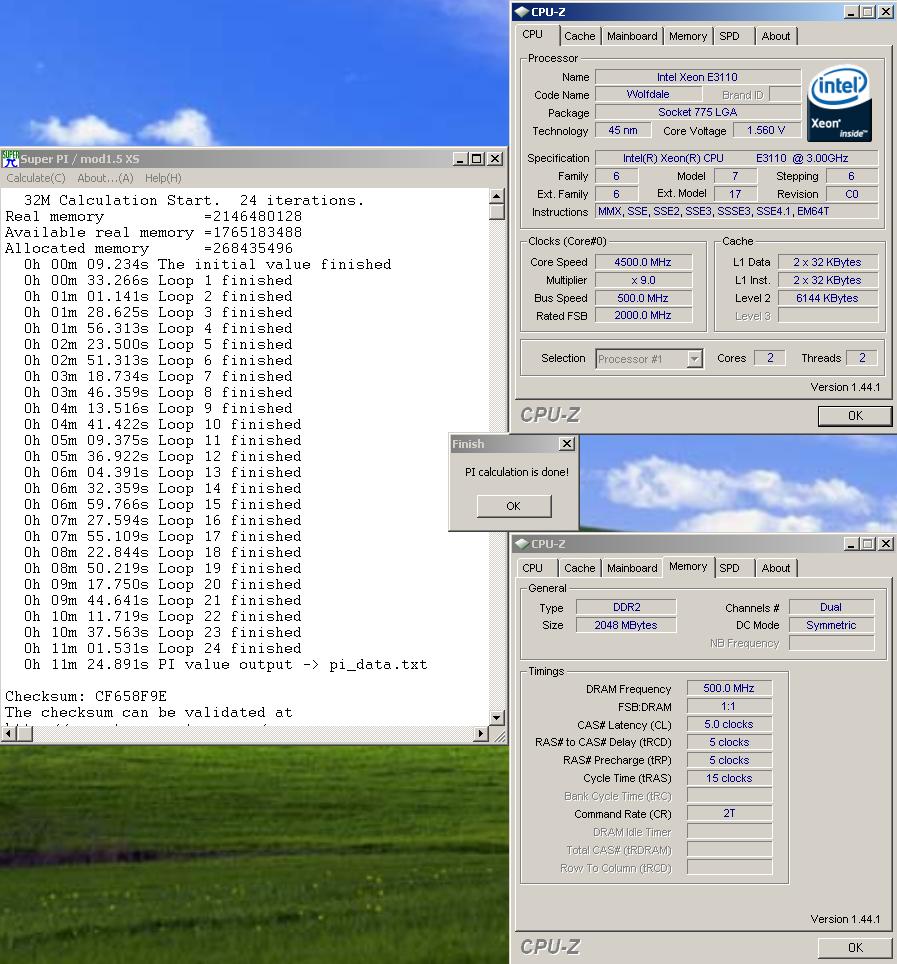Expand the Processor #1 selection dropdown
Screen dimensions: 897x964
[694, 358]
